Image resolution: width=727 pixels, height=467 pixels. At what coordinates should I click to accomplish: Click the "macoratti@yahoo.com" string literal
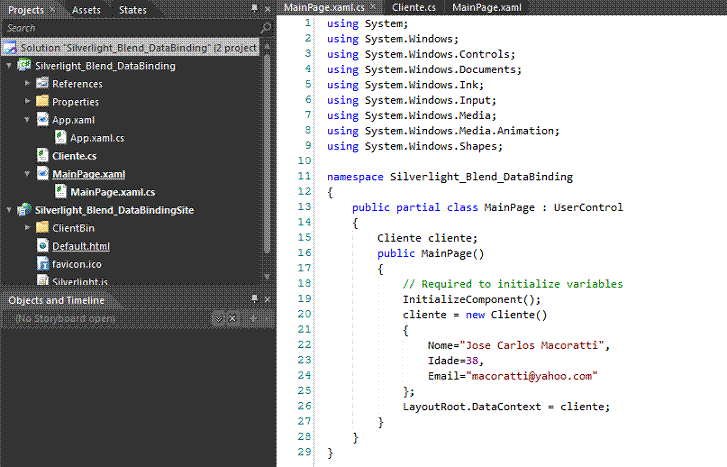pos(532,376)
